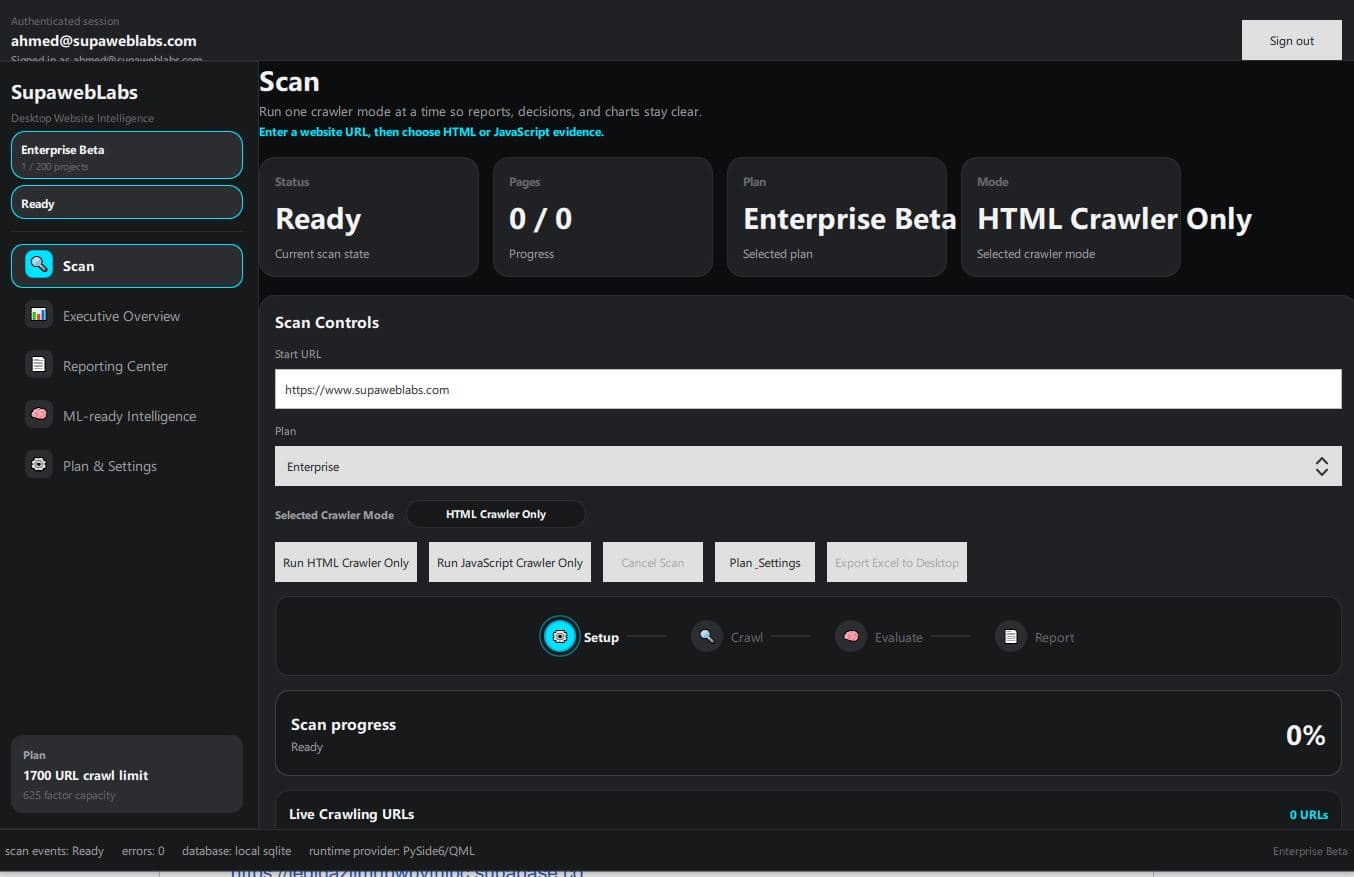Select the Evaluate step brain icon

(x=851, y=636)
